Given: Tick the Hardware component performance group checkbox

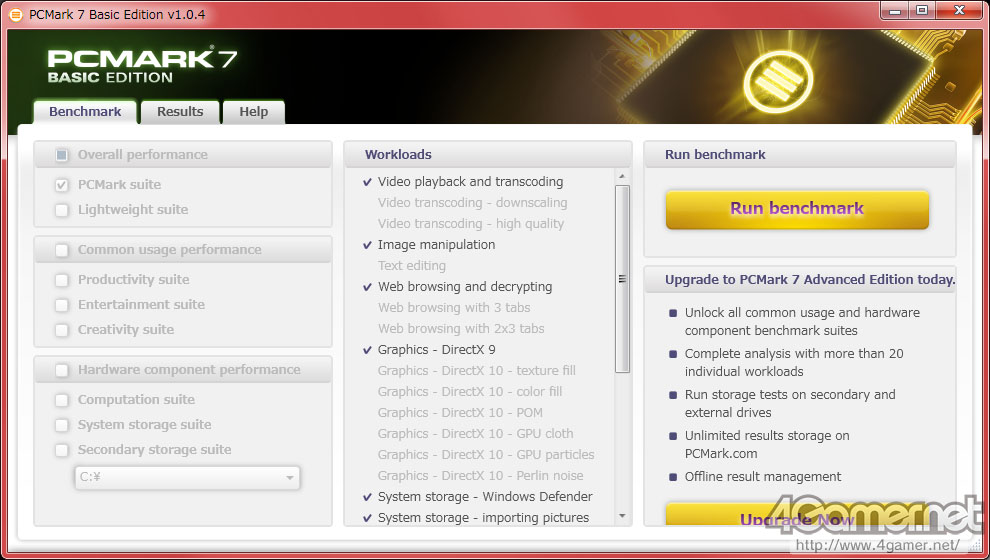Looking at the screenshot, I should (x=62, y=370).
